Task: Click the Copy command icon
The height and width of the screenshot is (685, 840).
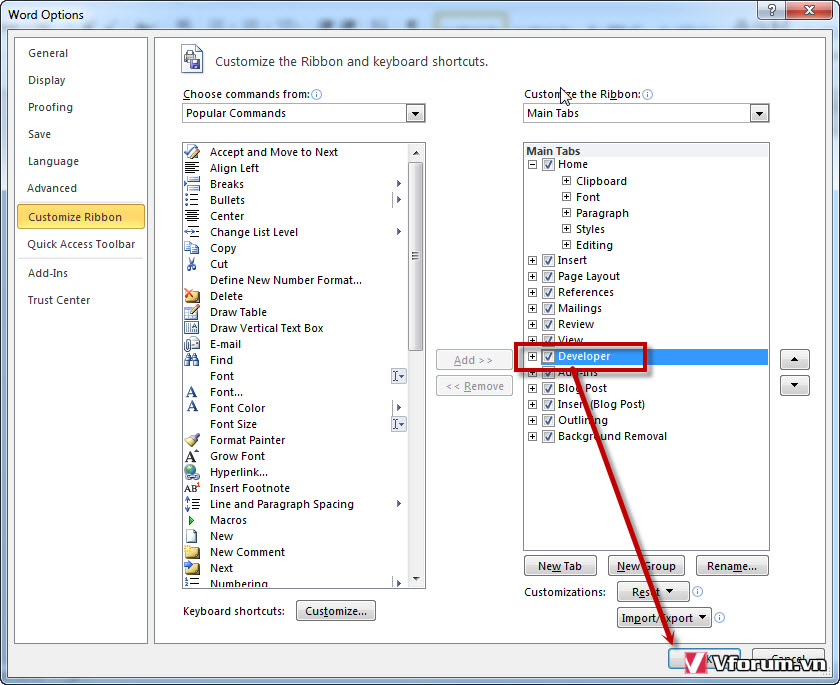Action: [x=192, y=248]
